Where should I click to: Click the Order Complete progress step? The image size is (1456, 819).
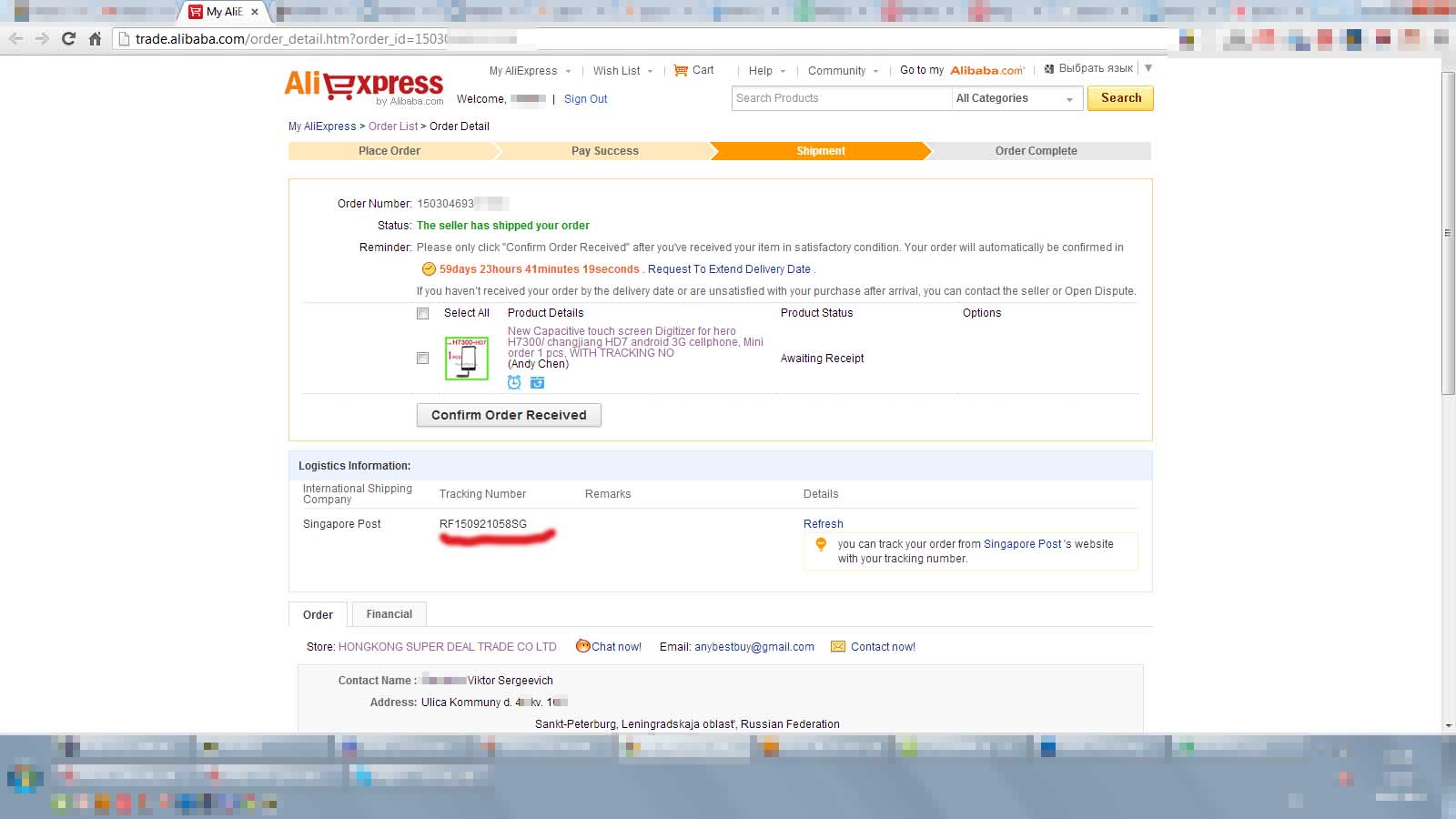tap(1036, 151)
